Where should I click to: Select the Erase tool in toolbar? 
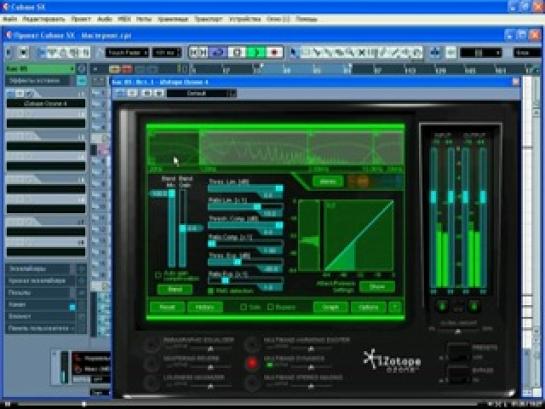coord(339,52)
